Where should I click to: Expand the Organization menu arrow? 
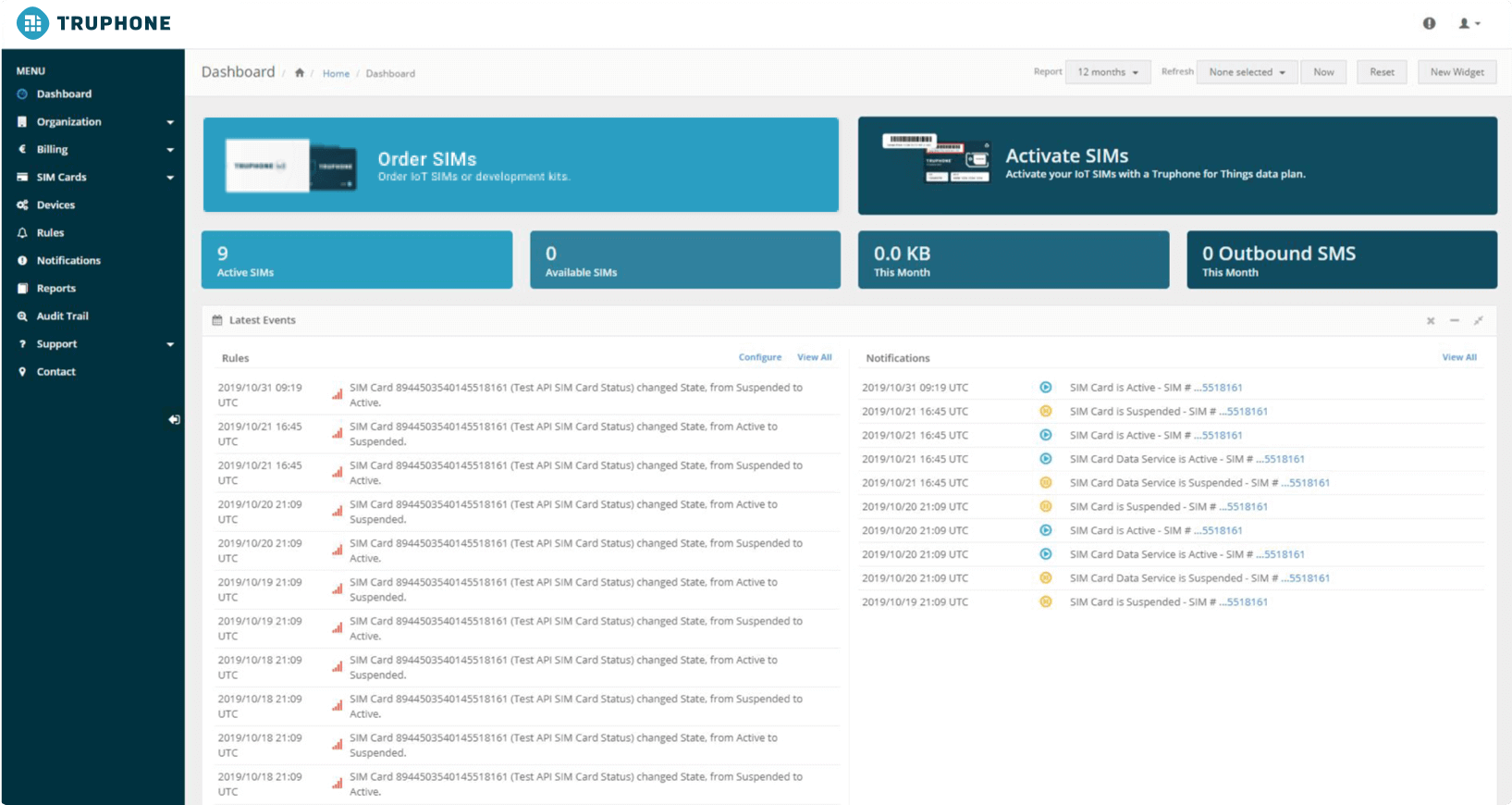click(170, 122)
